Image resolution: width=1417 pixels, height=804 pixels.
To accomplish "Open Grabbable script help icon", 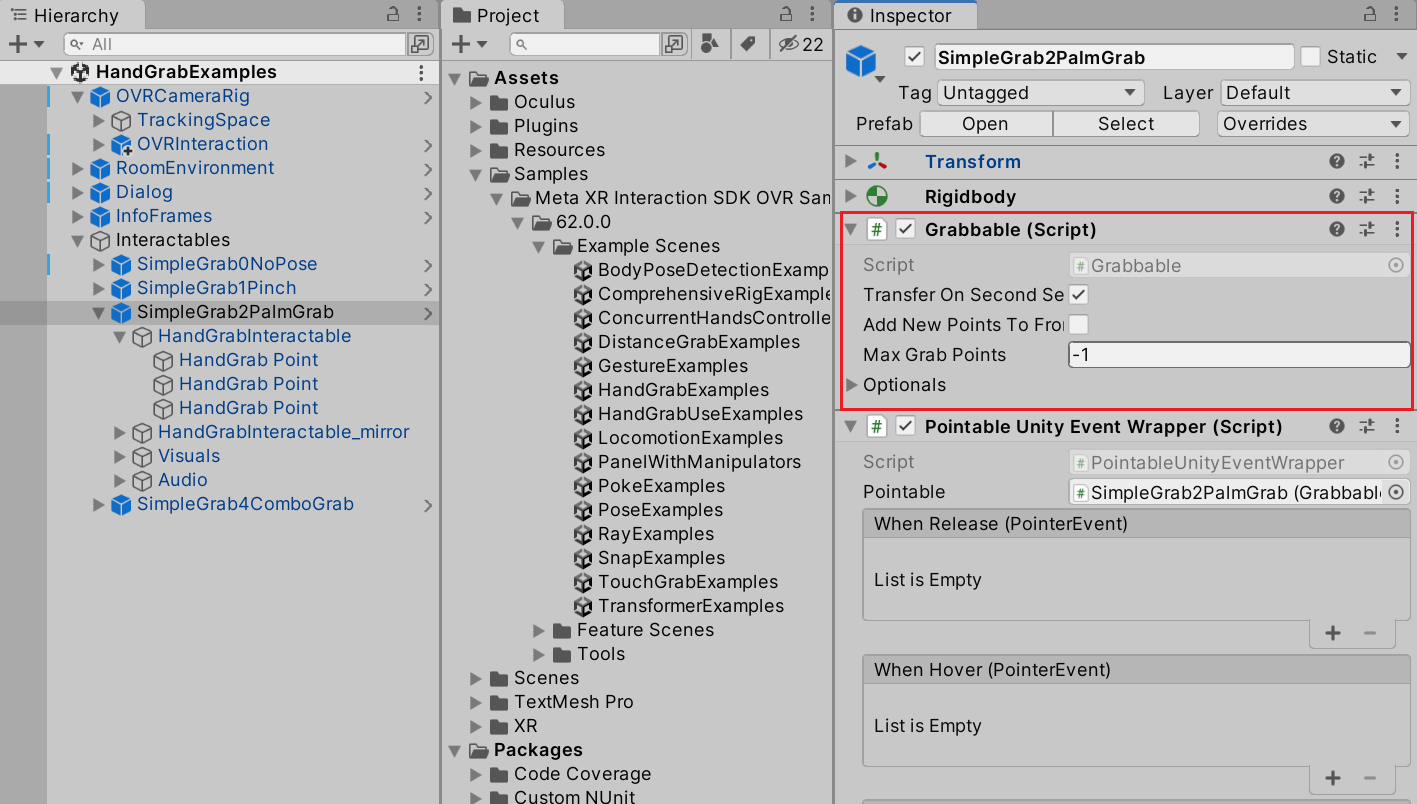I will [1337, 230].
